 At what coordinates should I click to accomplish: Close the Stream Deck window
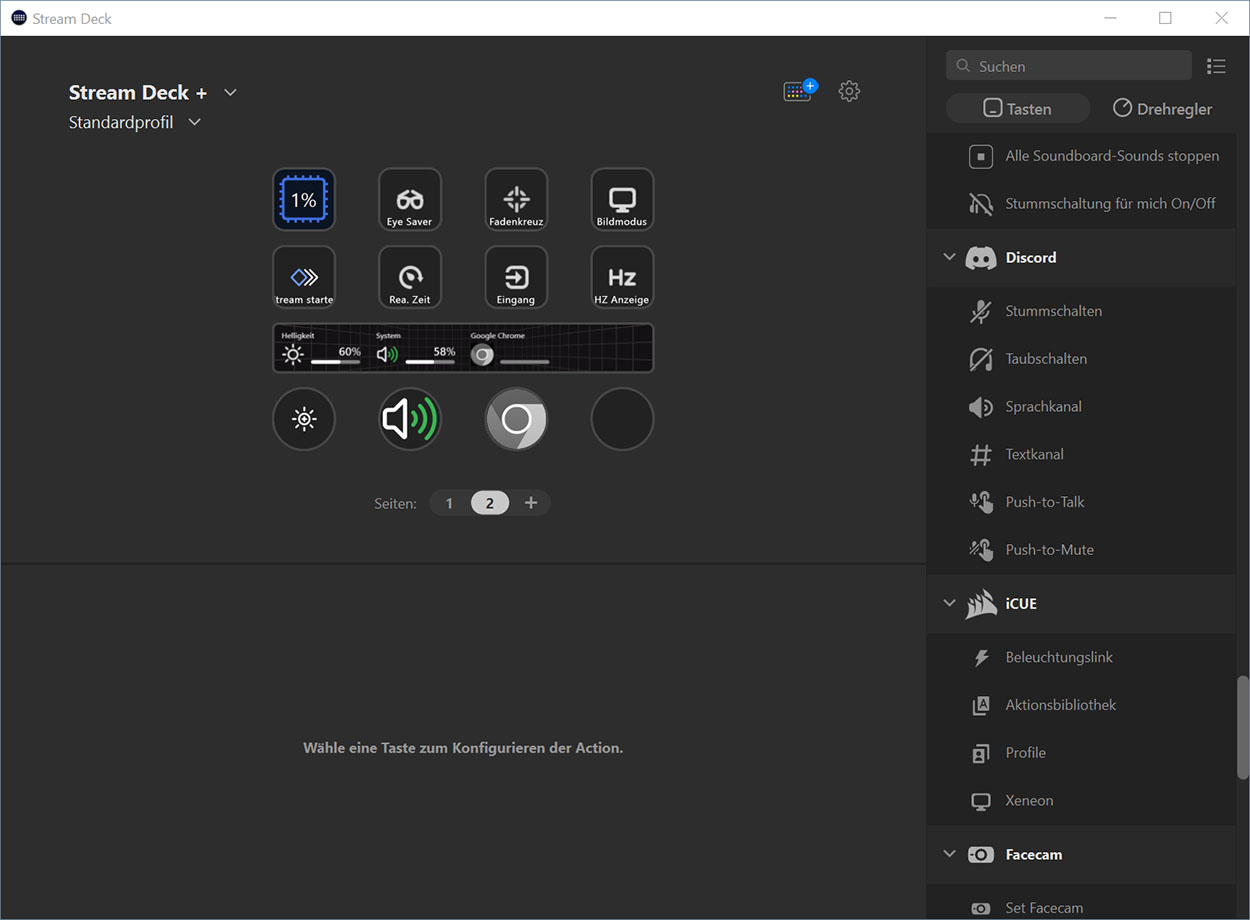pyautogui.click(x=1221, y=18)
